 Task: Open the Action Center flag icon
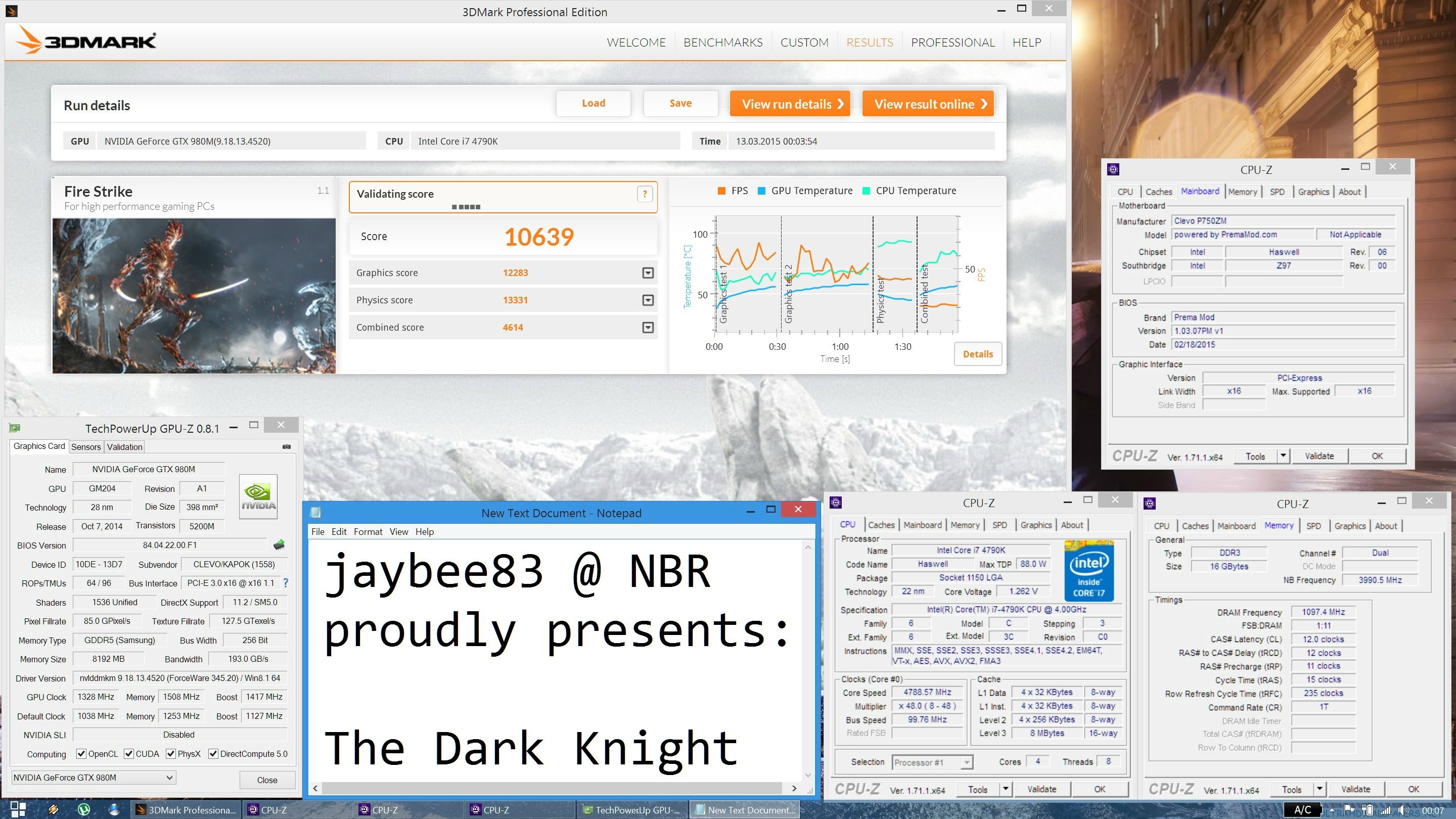point(1349,810)
